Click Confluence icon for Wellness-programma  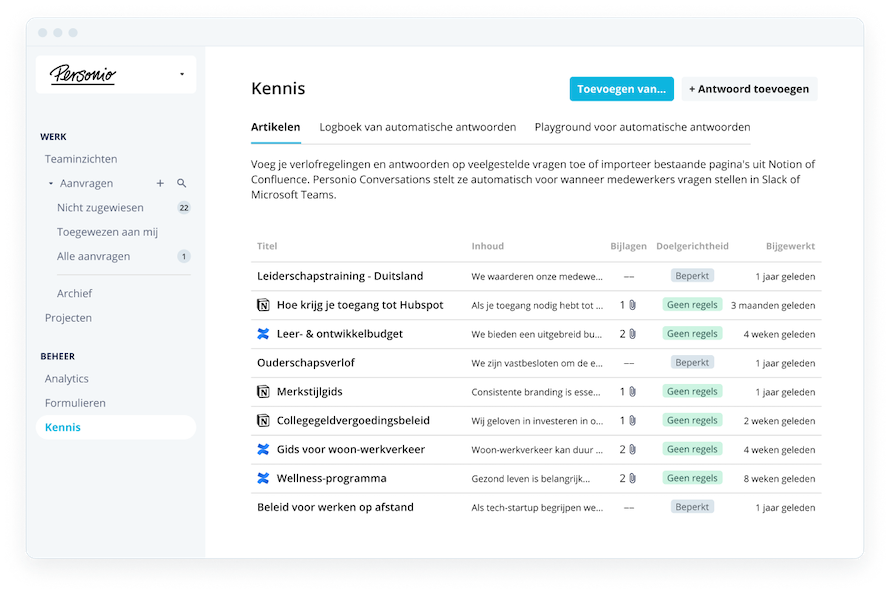(263, 479)
